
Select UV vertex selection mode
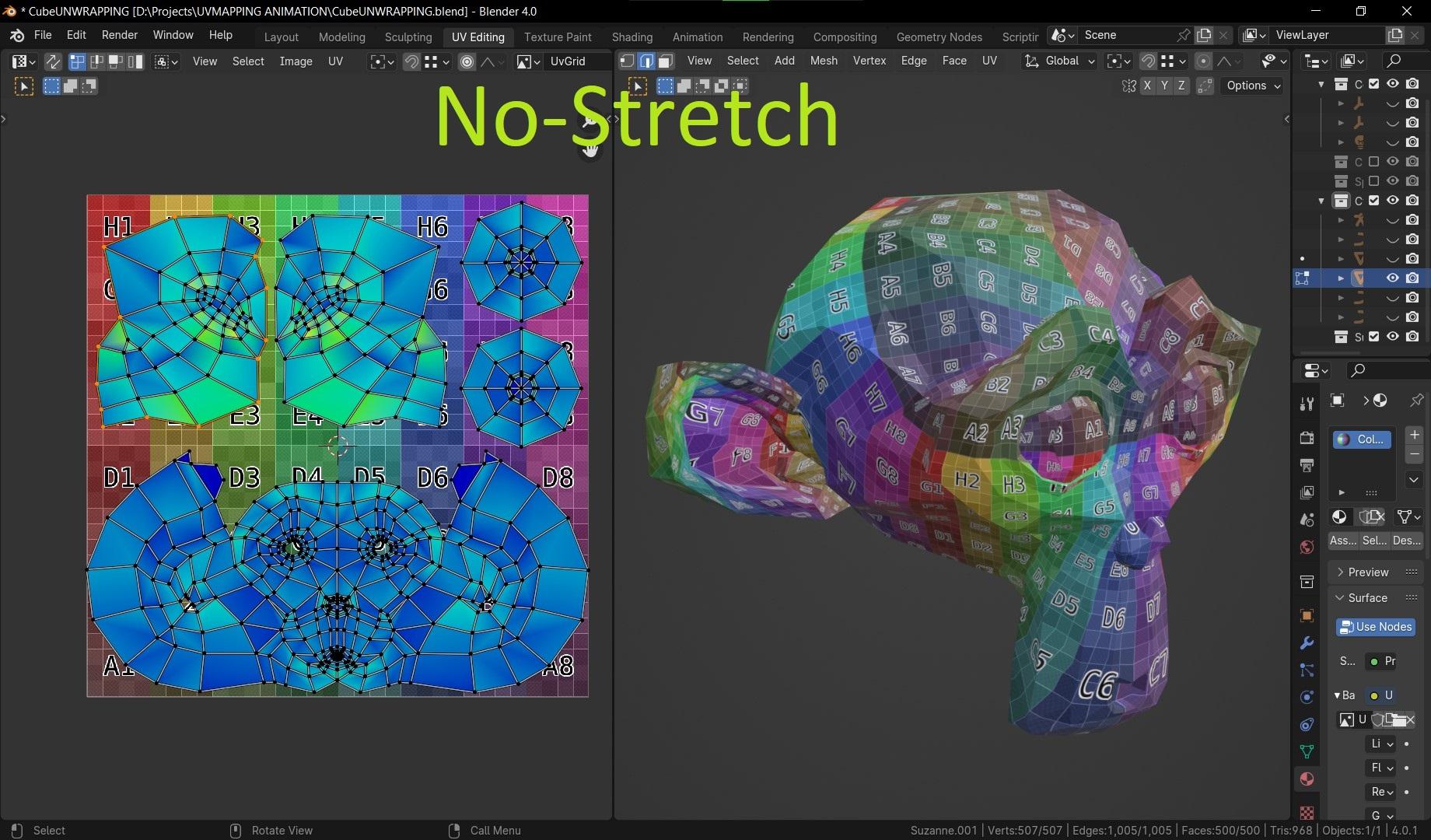point(78,61)
